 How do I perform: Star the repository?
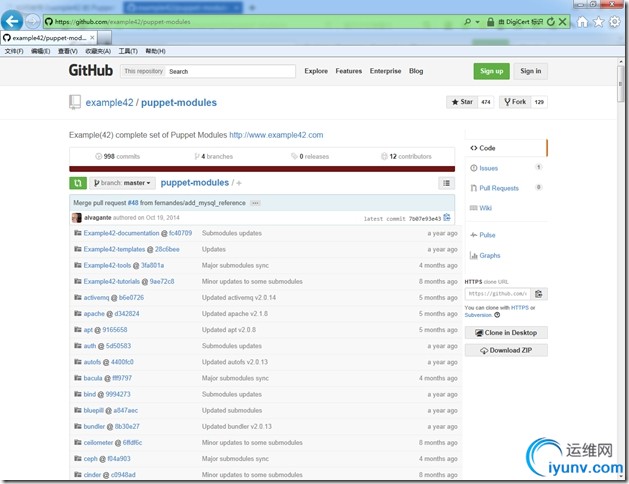(x=463, y=102)
